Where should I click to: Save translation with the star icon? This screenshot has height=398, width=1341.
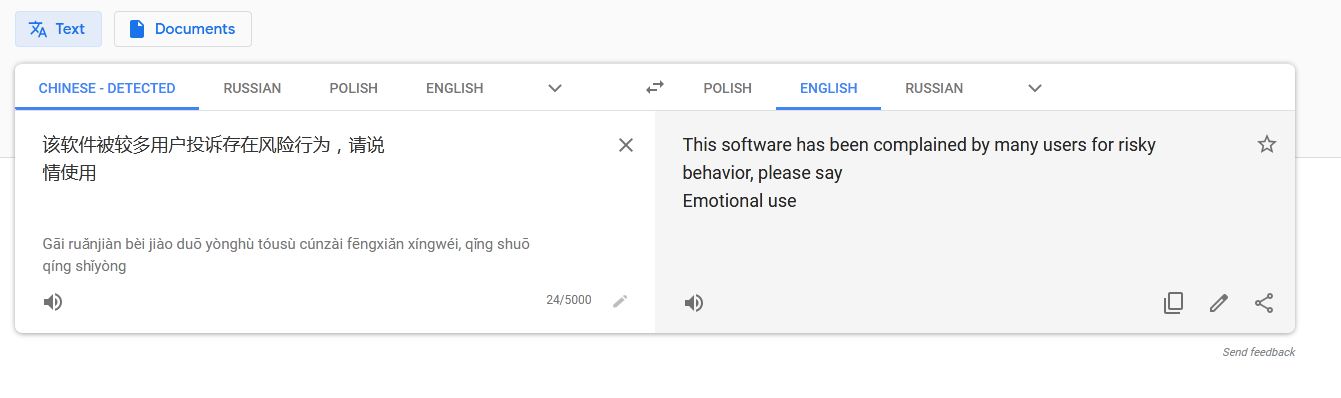tap(1266, 144)
